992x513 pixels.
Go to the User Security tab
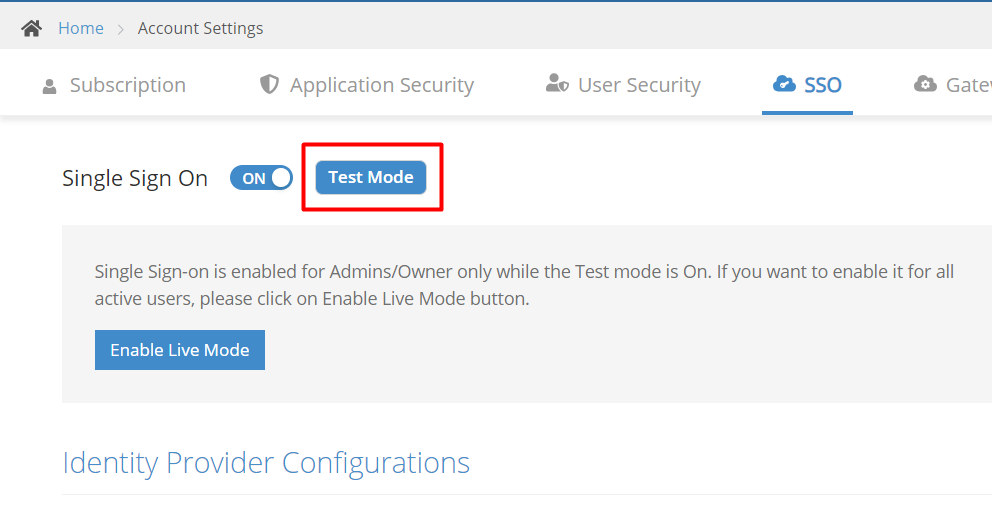point(639,85)
